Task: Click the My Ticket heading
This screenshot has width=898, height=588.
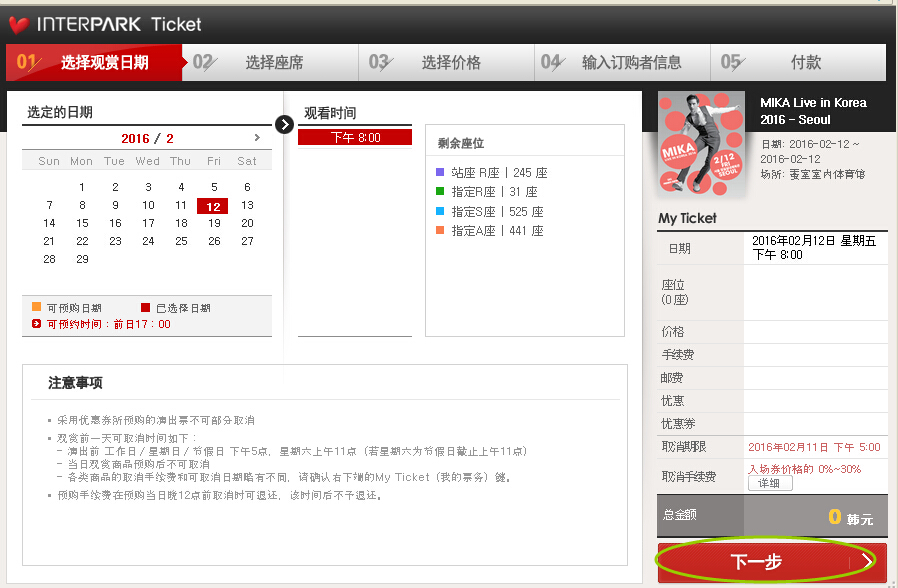Action: 687,218
